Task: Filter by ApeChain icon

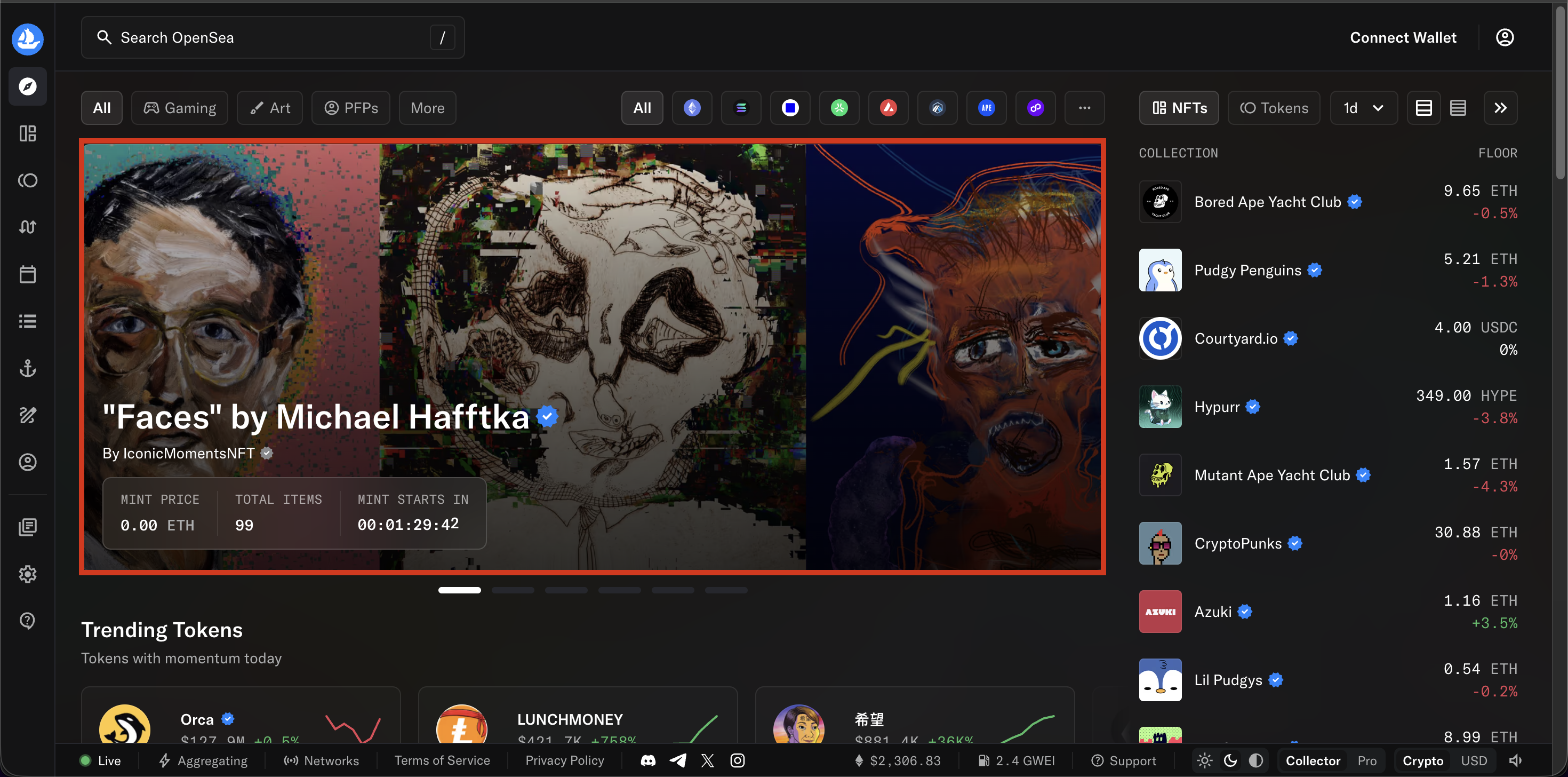Action: 987,108
